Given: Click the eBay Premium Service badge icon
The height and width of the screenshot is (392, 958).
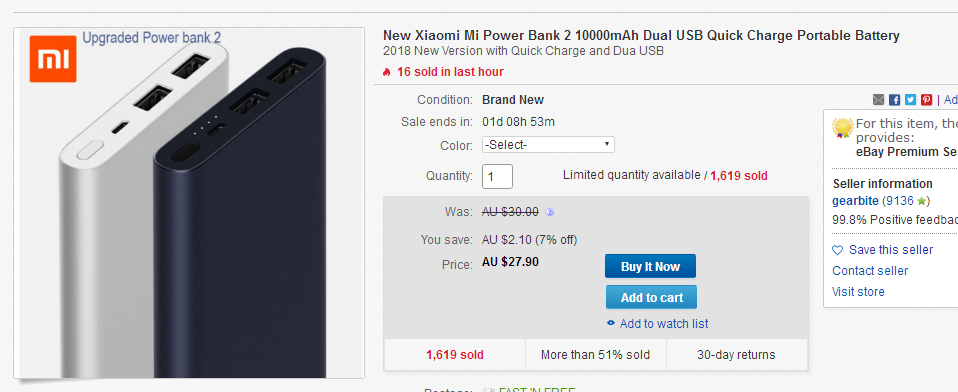Looking at the screenshot, I should click(x=843, y=128).
